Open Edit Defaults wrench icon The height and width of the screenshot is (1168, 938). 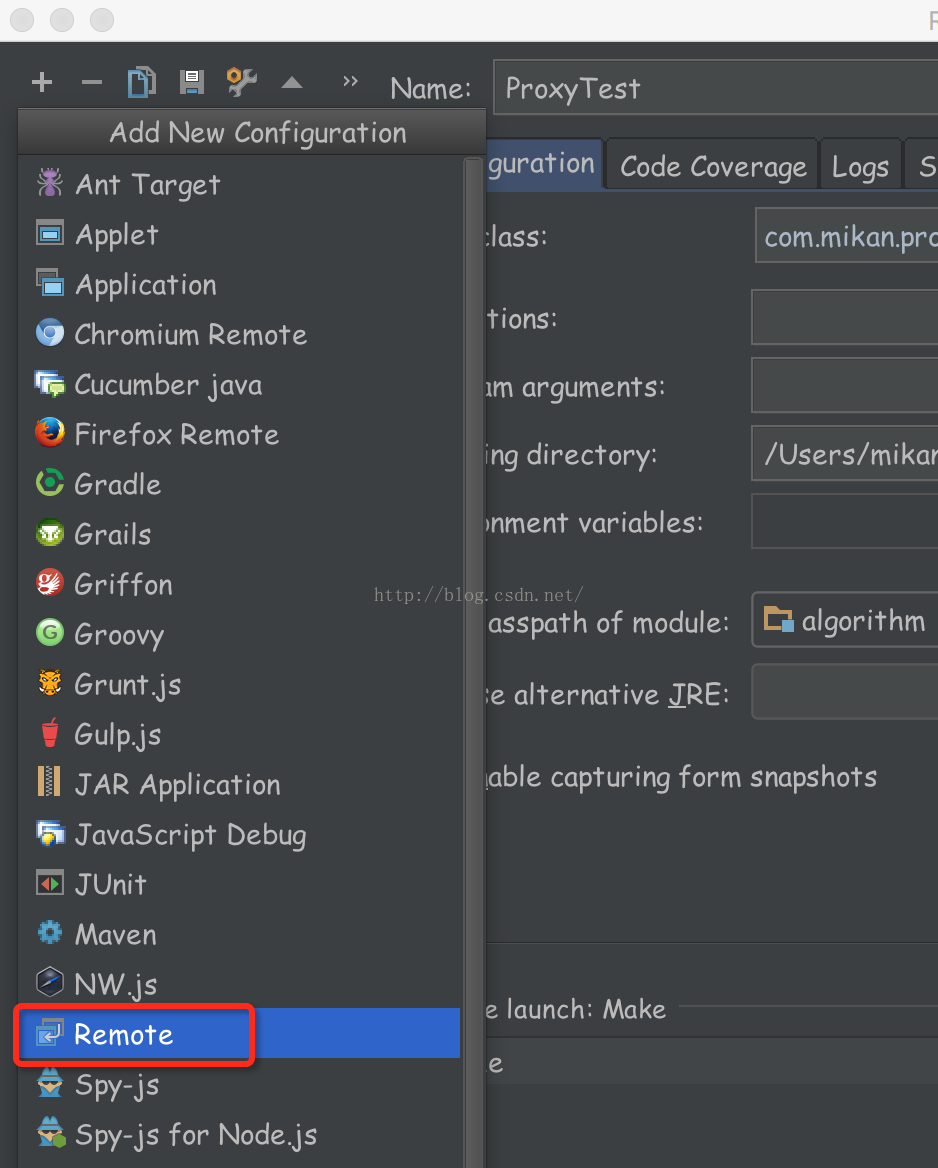coord(241,82)
